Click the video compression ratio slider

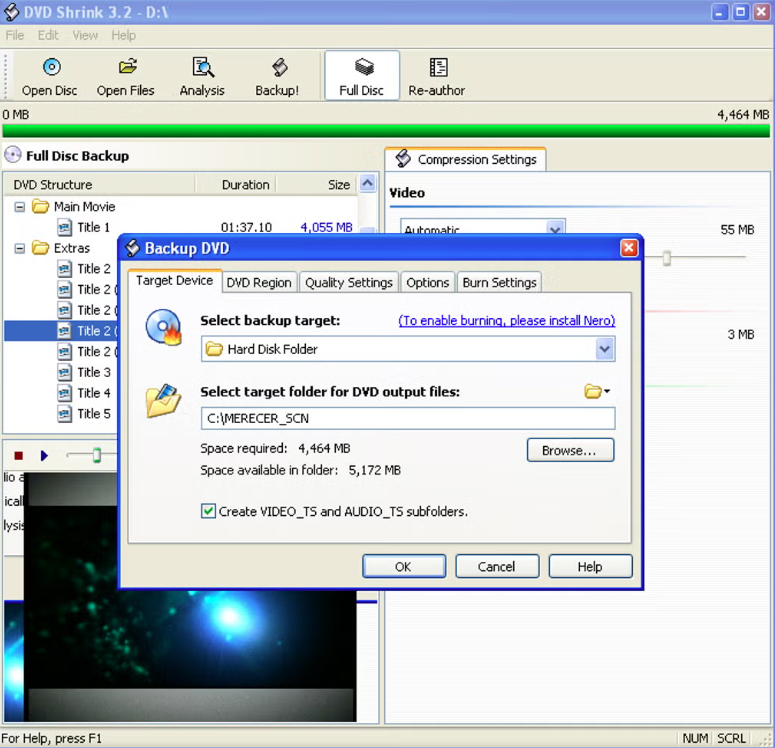coord(667,258)
